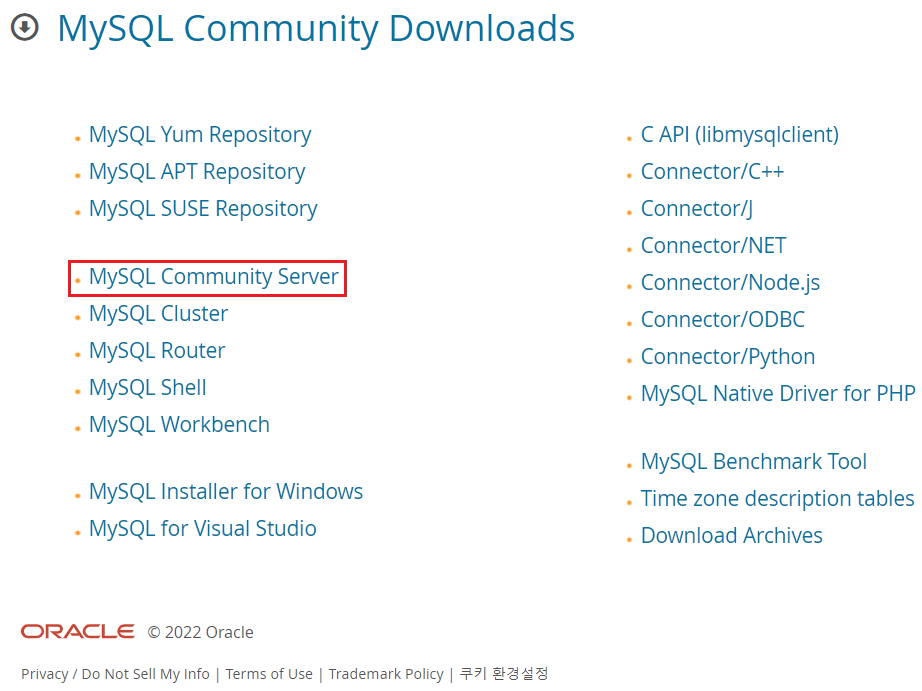The width and height of the screenshot is (922, 691).
Task: Open Terms of Use footer link
Action: tap(269, 674)
